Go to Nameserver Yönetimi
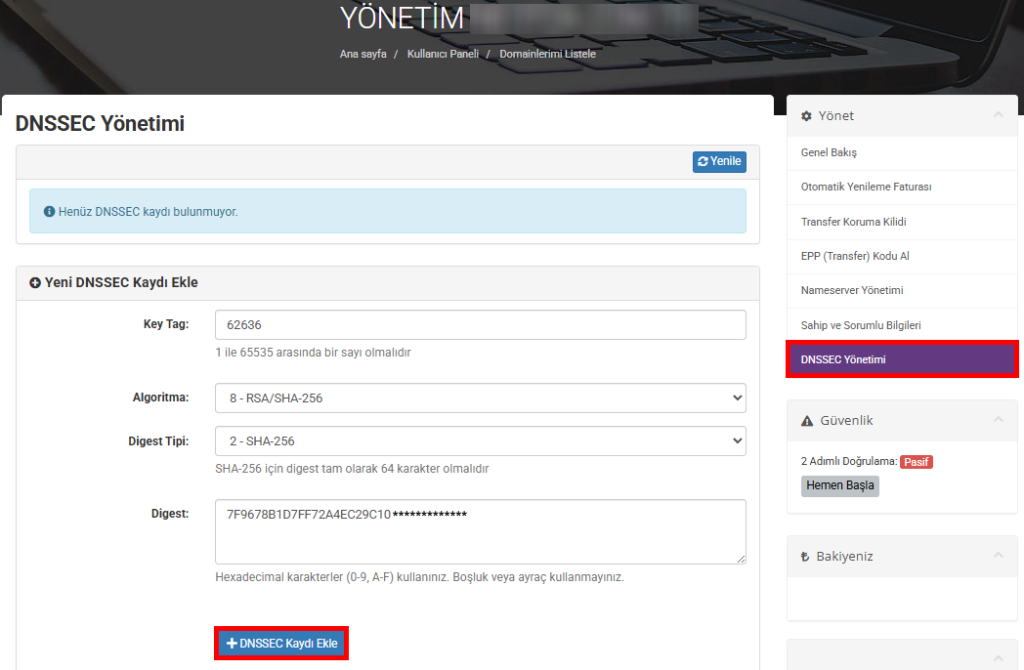Image resolution: width=1024 pixels, height=670 pixels. click(x=852, y=290)
